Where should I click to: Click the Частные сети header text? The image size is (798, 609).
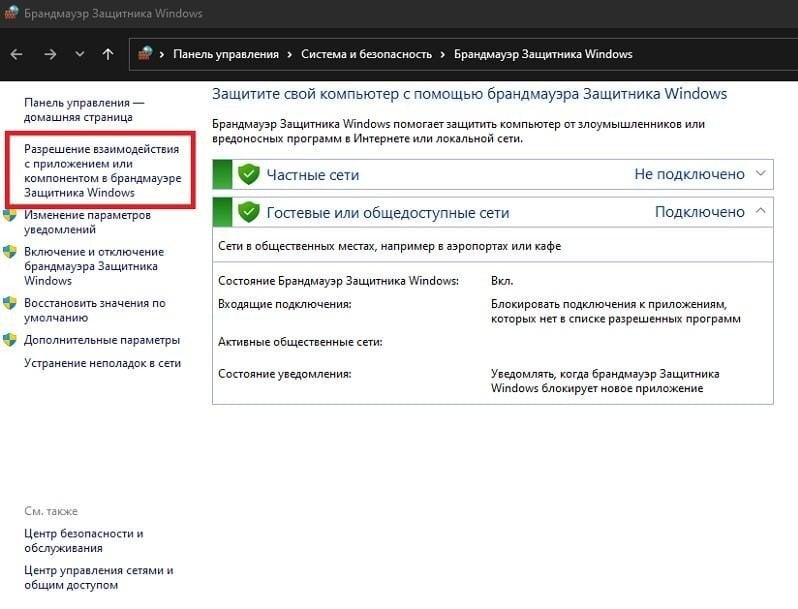[313, 175]
